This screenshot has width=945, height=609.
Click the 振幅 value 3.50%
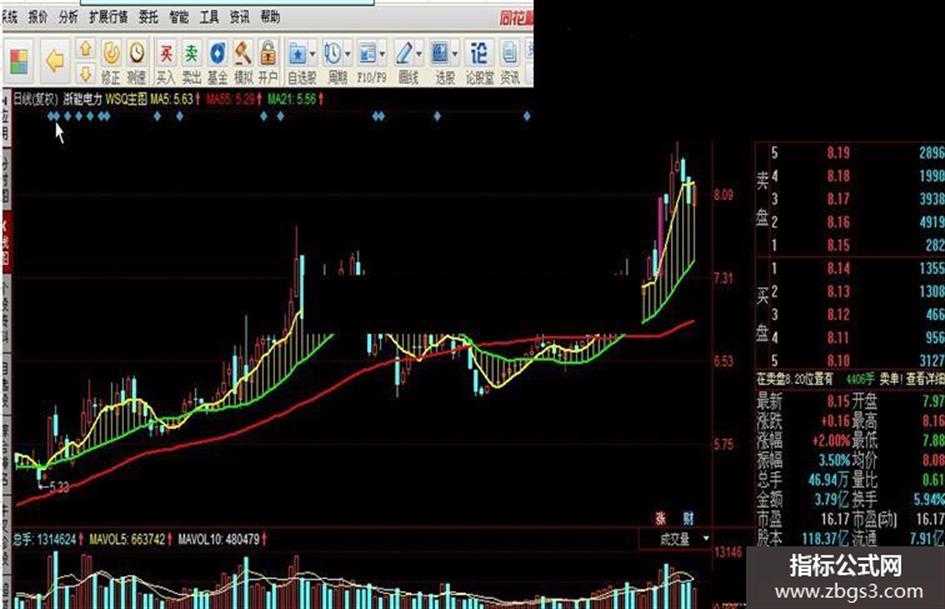pyautogui.click(x=834, y=460)
